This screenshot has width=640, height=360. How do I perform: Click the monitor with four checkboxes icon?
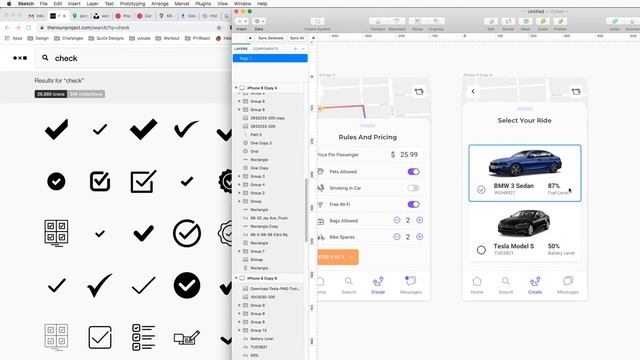(56, 233)
